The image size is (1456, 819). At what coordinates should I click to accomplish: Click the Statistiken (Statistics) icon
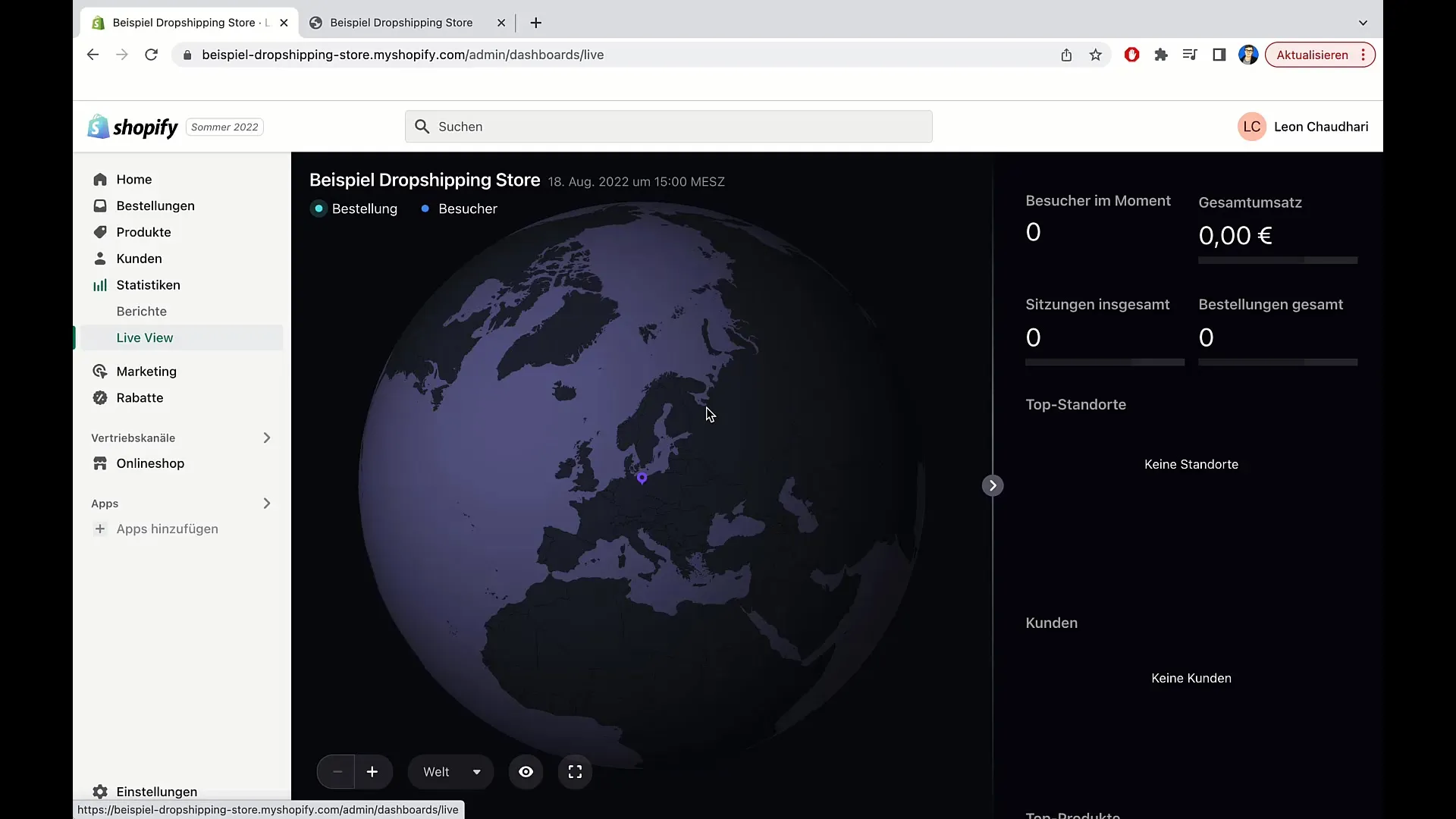point(100,284)
